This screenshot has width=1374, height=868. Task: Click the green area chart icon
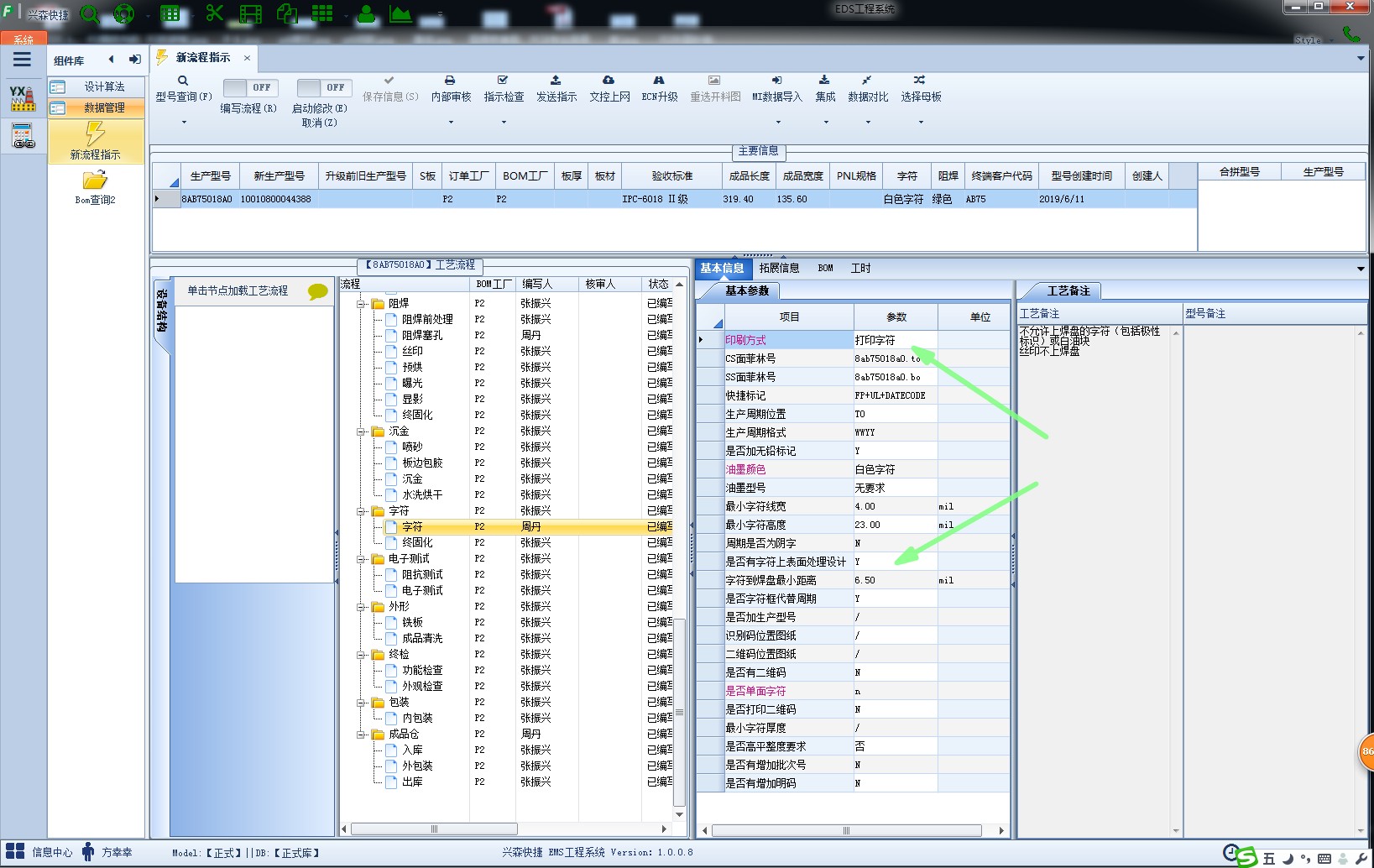tap(401, 13)
